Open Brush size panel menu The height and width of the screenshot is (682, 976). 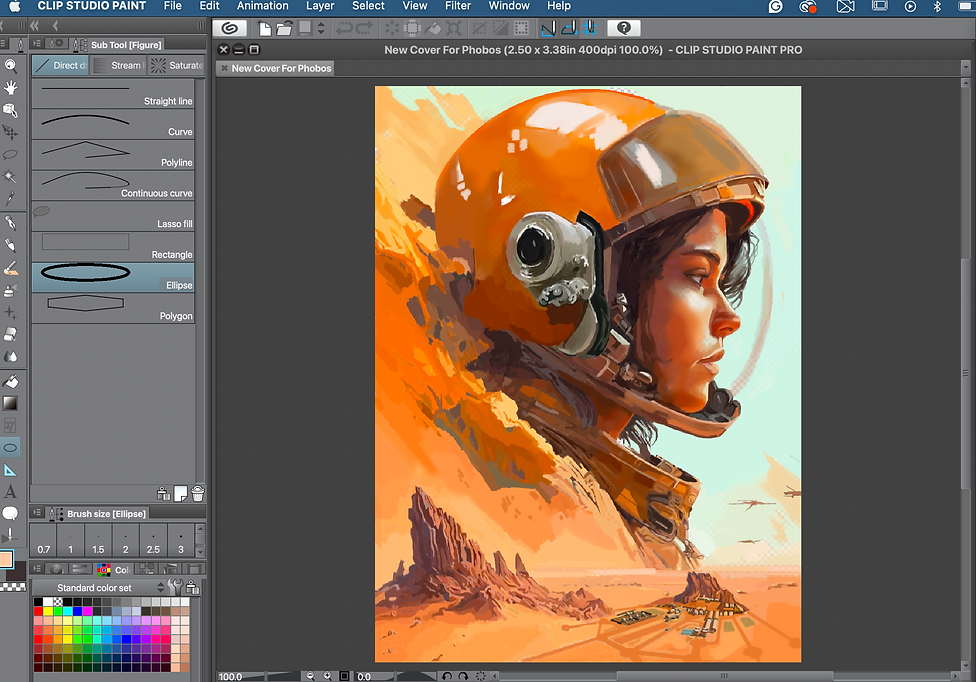click(x=37, y=513)
